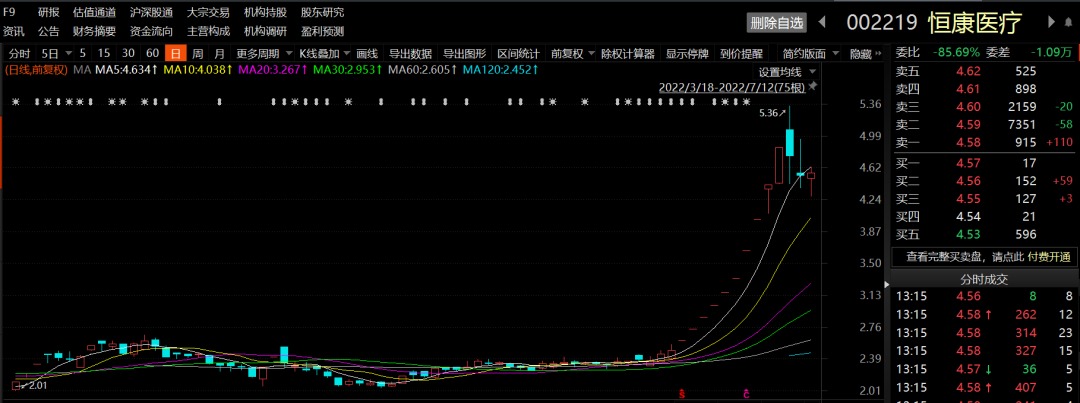Image resolution: width=1080 pixels, height=403 pixels.
Task: Open 沪深股通 in the top menu
Action: pos(152,12)
